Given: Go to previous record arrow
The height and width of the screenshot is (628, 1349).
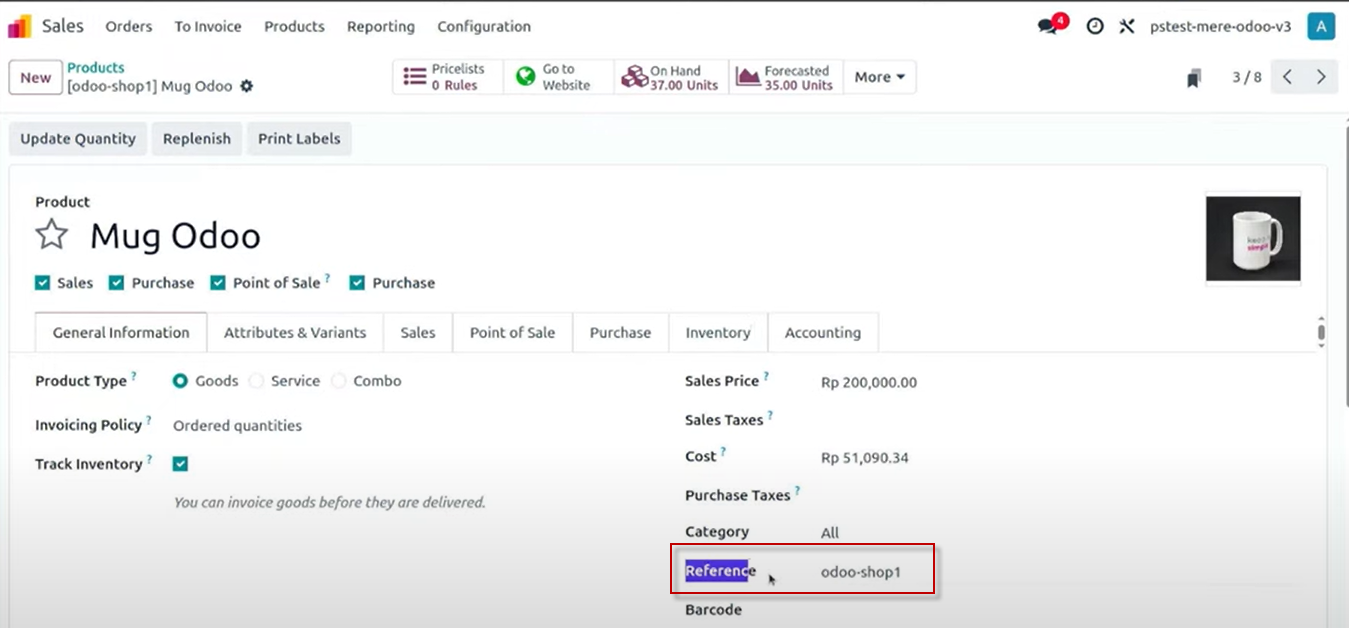Looking at the screenshot, I should 1288,77.
